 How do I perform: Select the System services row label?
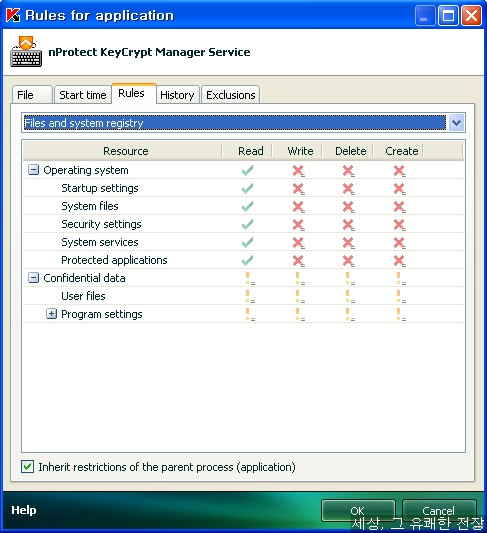pos(100,242)
